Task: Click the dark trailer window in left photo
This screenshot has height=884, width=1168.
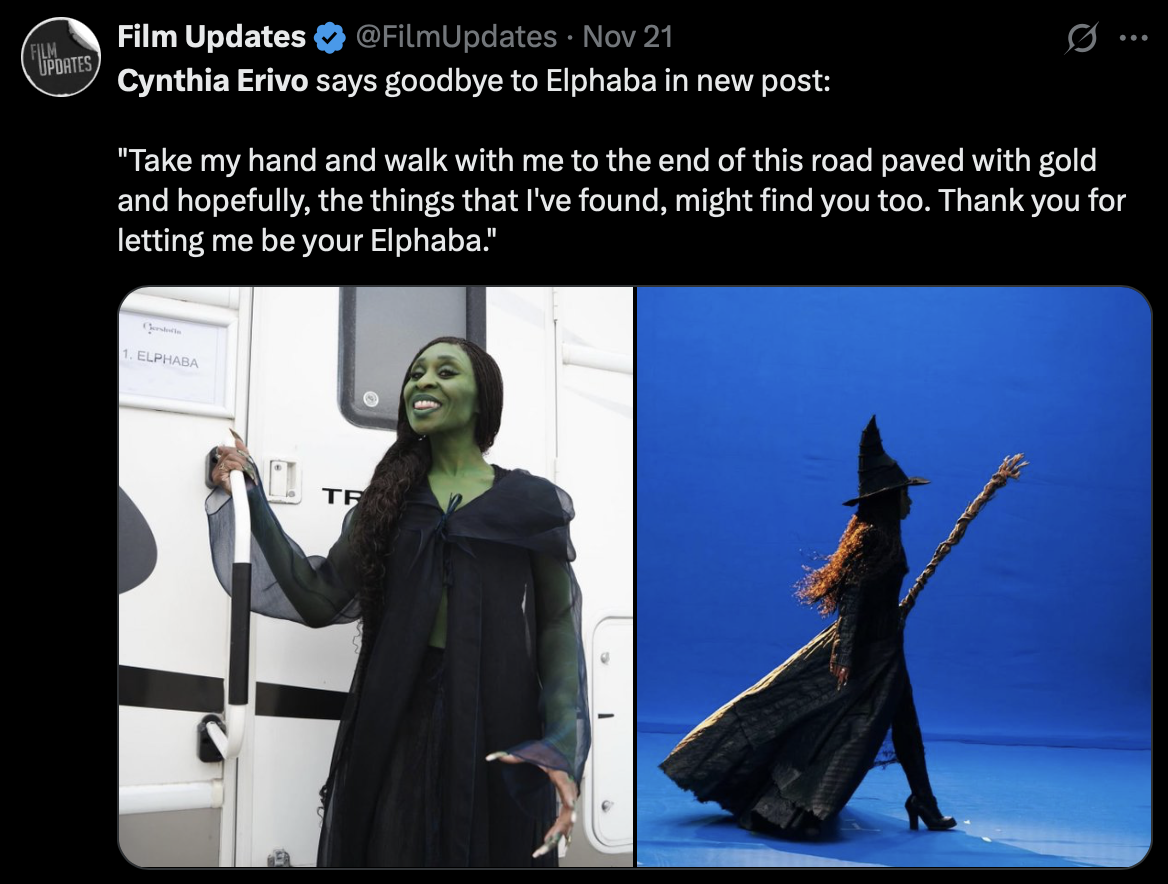Action: pos(411,357)
